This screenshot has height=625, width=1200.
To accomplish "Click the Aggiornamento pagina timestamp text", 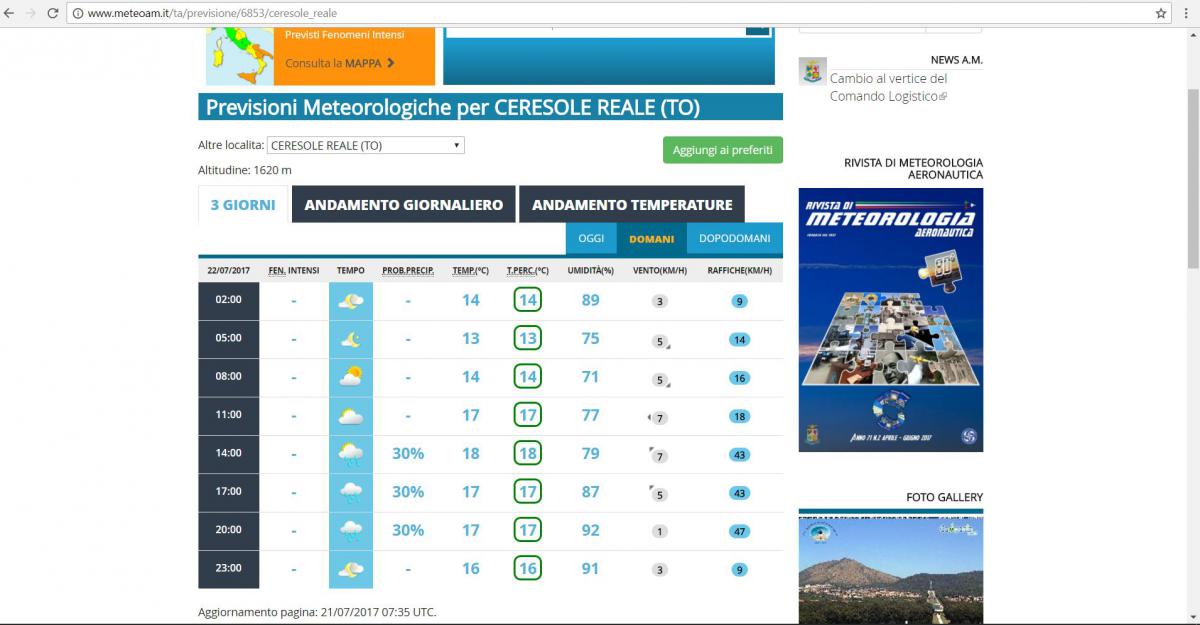I will [317, 612].
